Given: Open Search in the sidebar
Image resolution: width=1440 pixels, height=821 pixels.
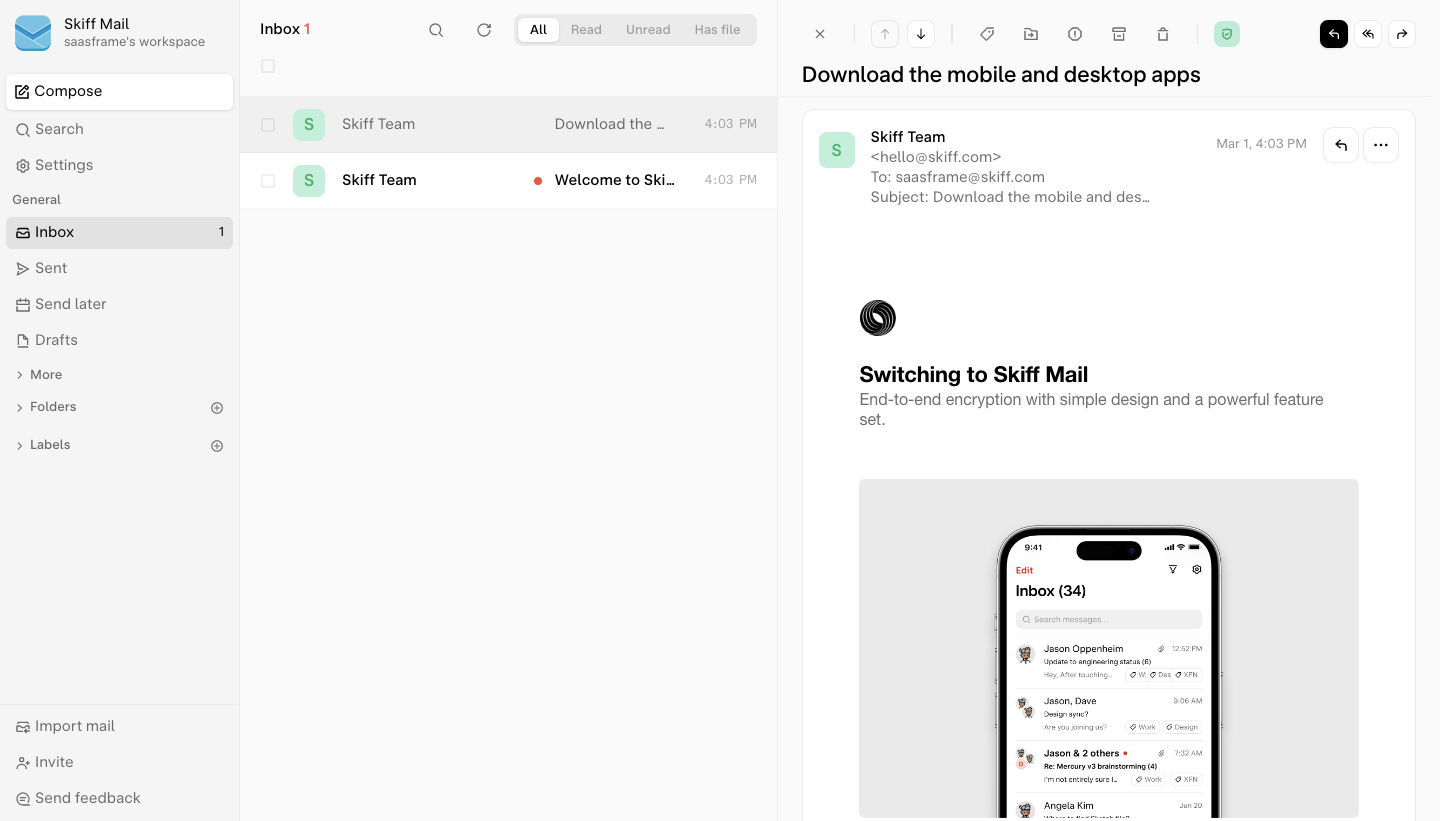Looking at the screenshot, I should 120,129.
